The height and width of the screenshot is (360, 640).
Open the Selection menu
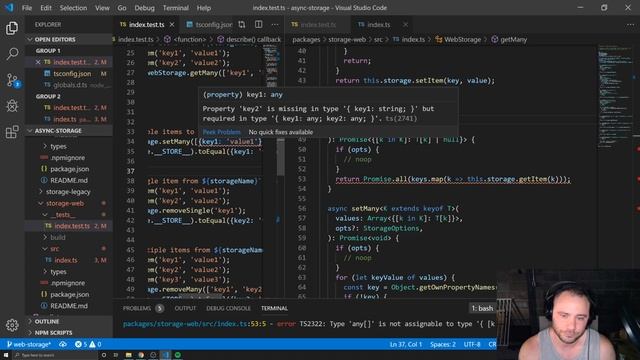click(x=73, y=8)
